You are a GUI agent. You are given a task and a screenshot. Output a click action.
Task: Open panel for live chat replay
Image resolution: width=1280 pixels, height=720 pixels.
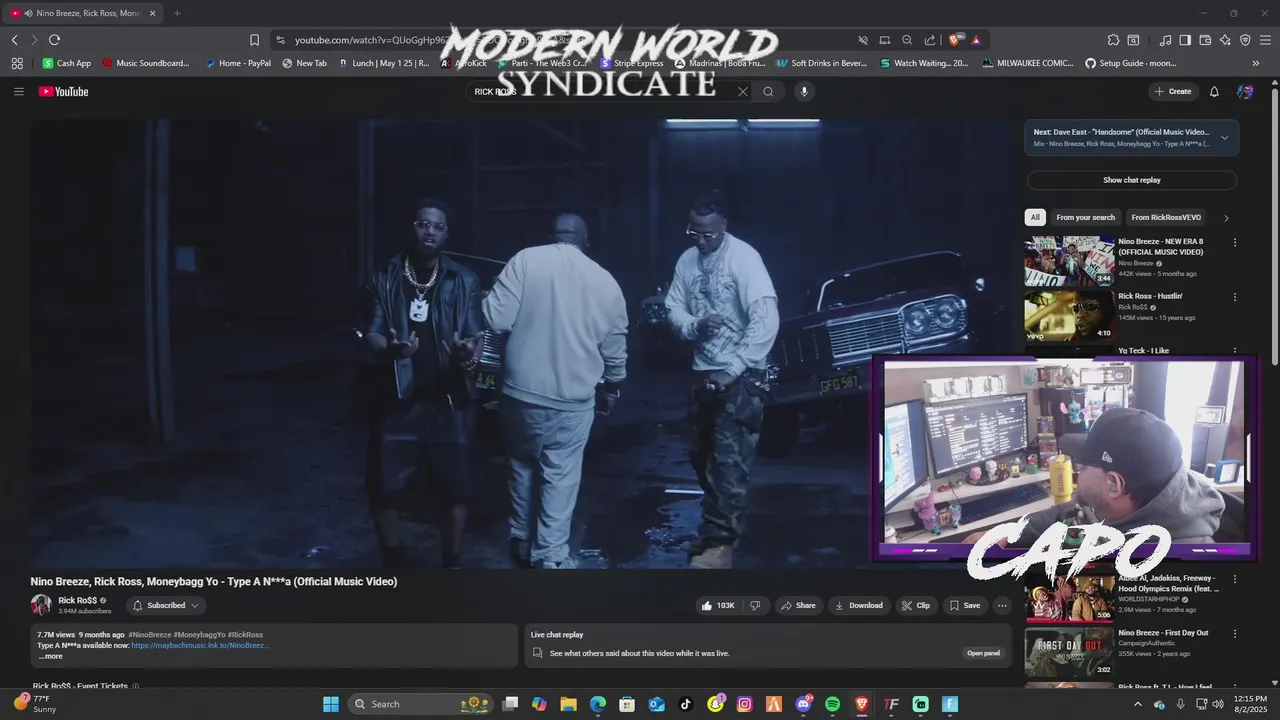(983, 653)
